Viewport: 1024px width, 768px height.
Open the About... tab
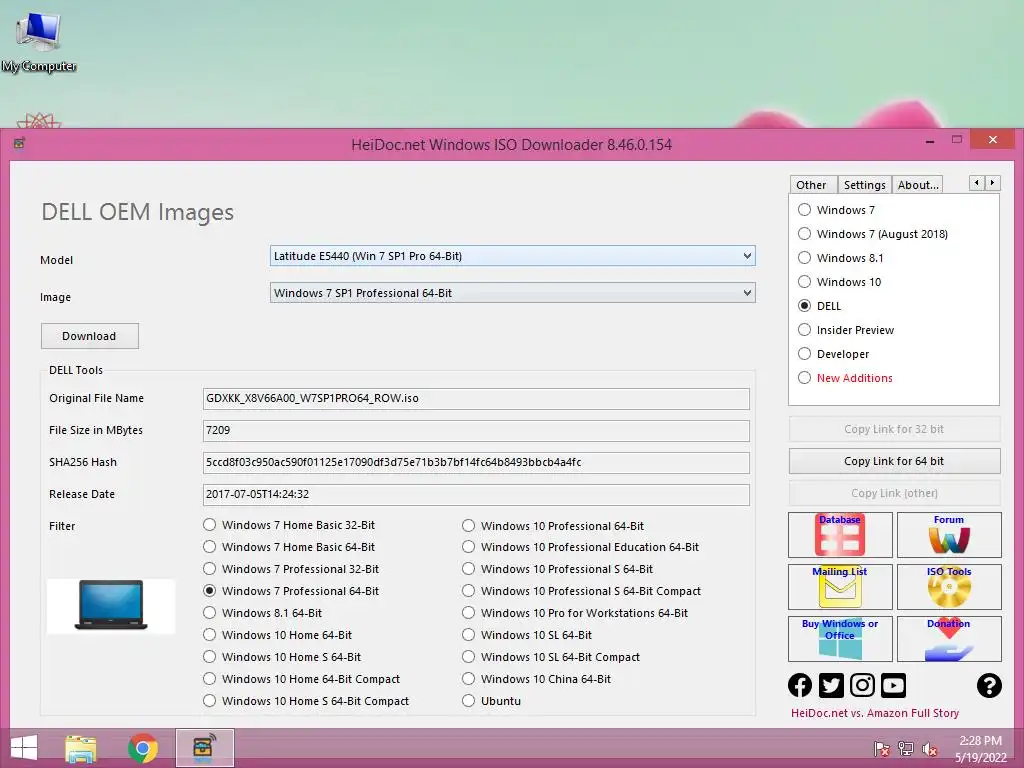[x=918, y=185]
